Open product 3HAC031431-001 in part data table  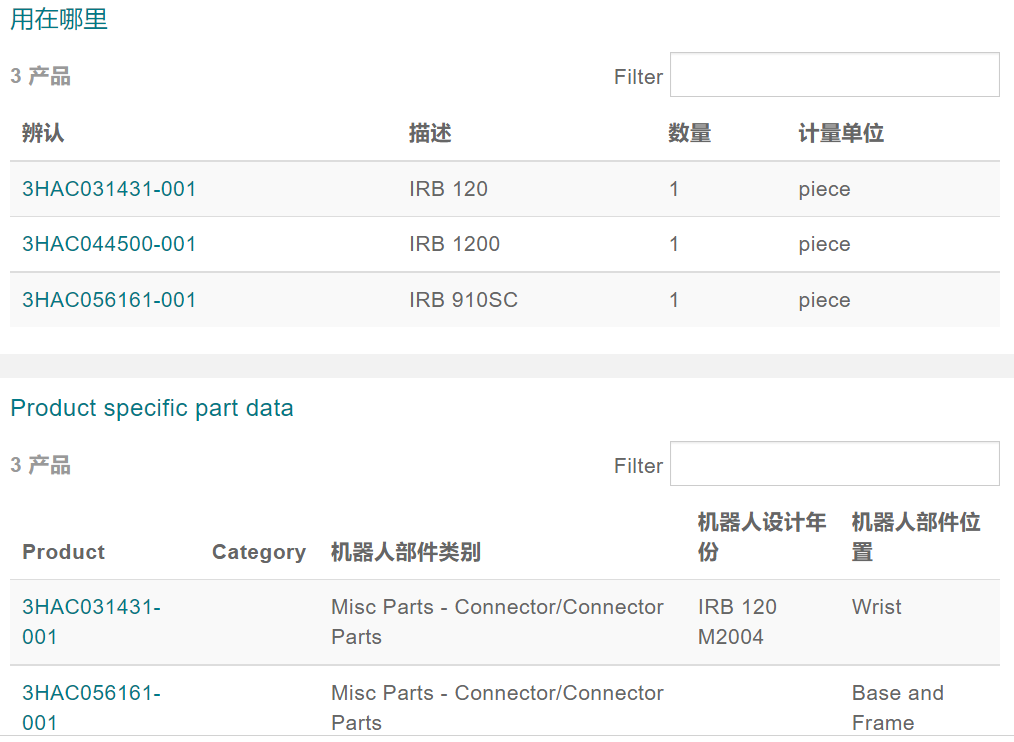(91, 622)
